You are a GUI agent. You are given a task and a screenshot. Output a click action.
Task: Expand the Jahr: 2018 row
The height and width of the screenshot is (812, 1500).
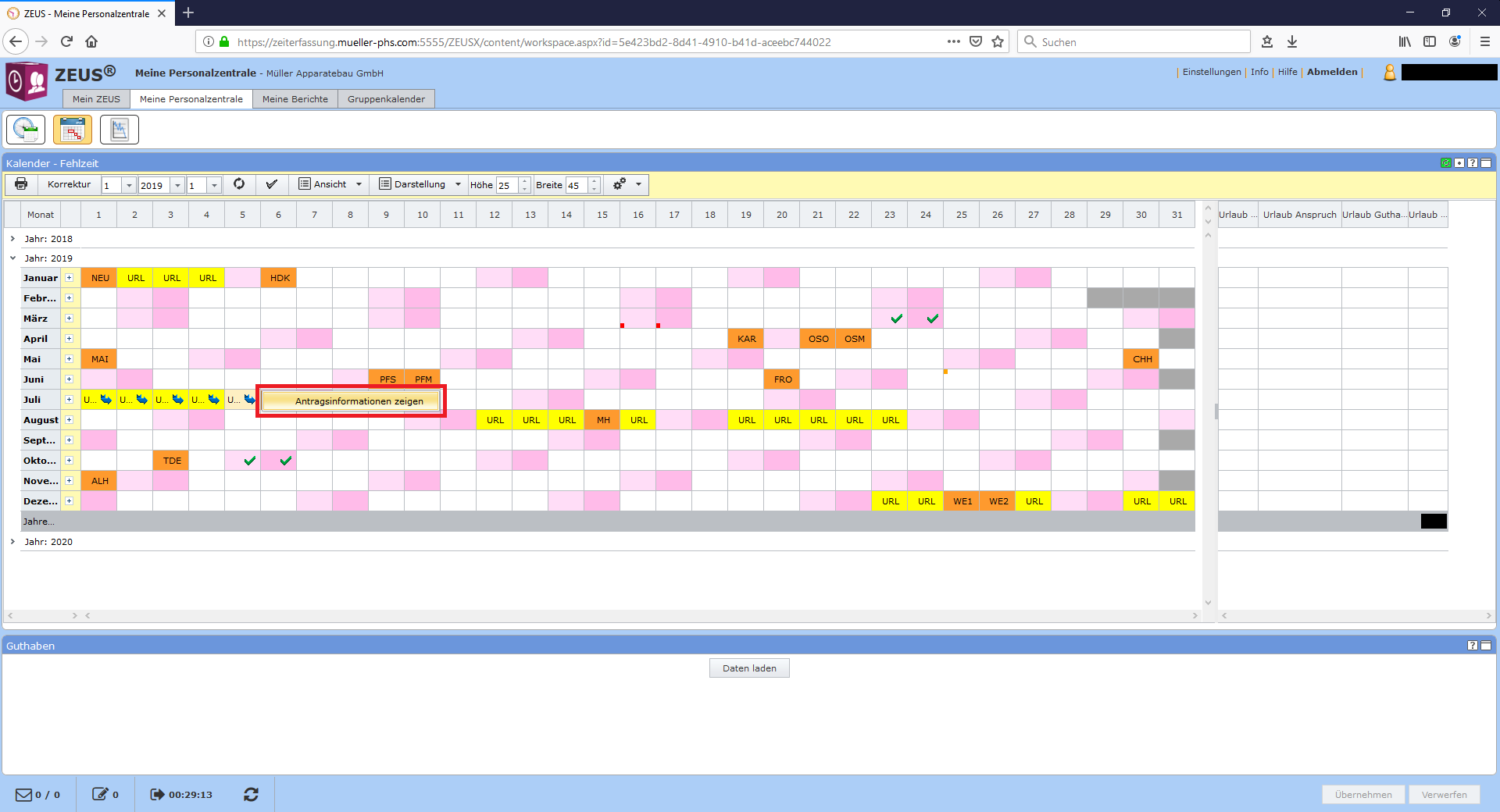(12, 239)
